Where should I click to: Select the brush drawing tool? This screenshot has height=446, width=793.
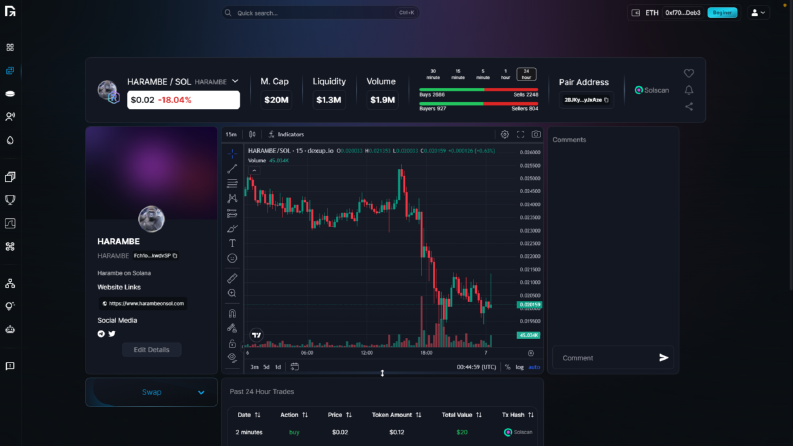[232, 229]
